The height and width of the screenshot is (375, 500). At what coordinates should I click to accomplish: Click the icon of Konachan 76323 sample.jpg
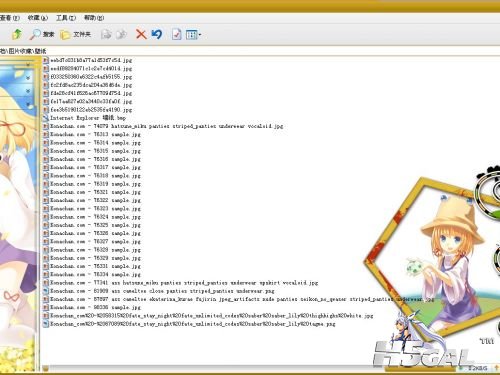[46, 209]
